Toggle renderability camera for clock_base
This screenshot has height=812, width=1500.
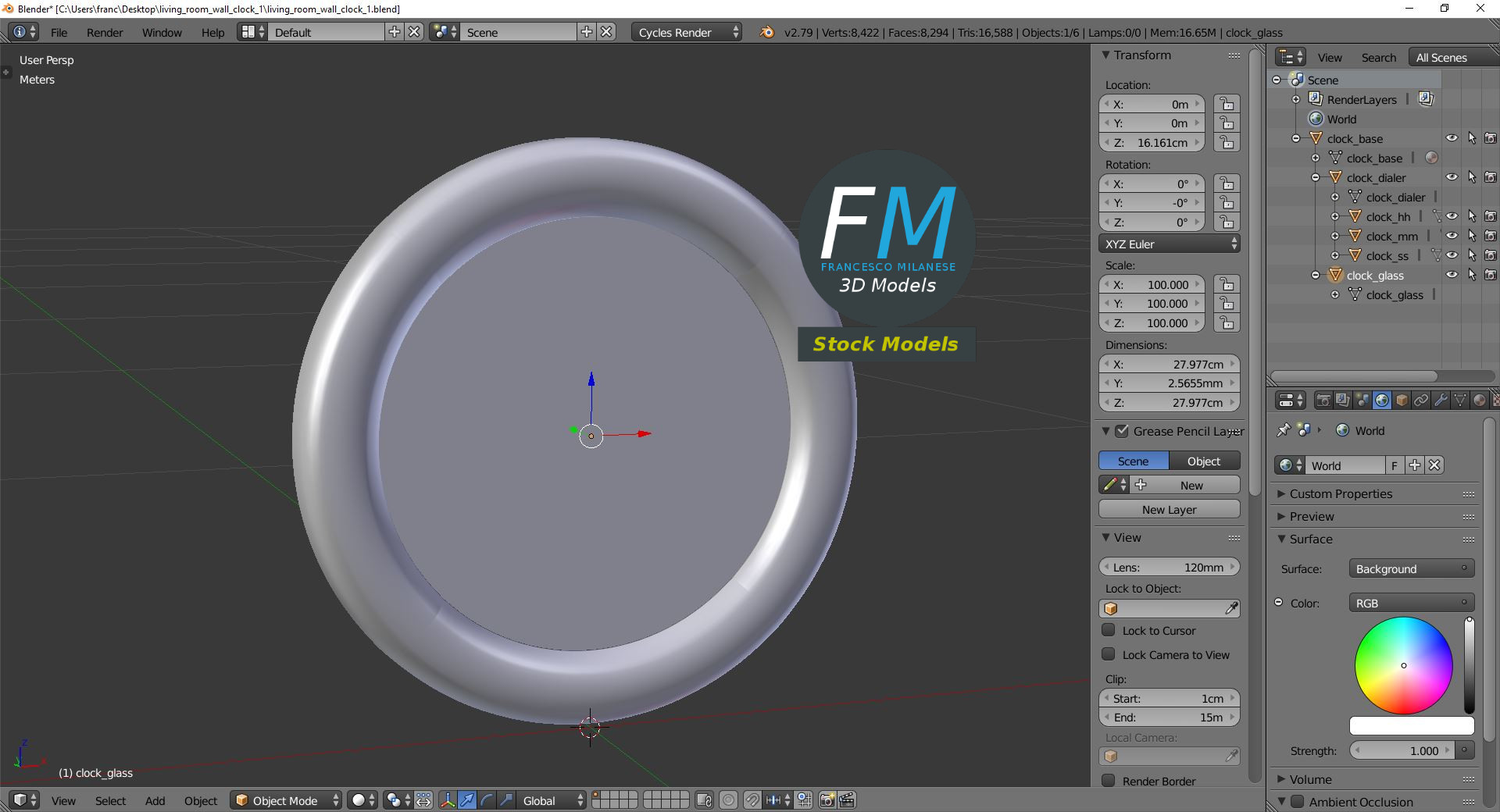(1491, 138)
